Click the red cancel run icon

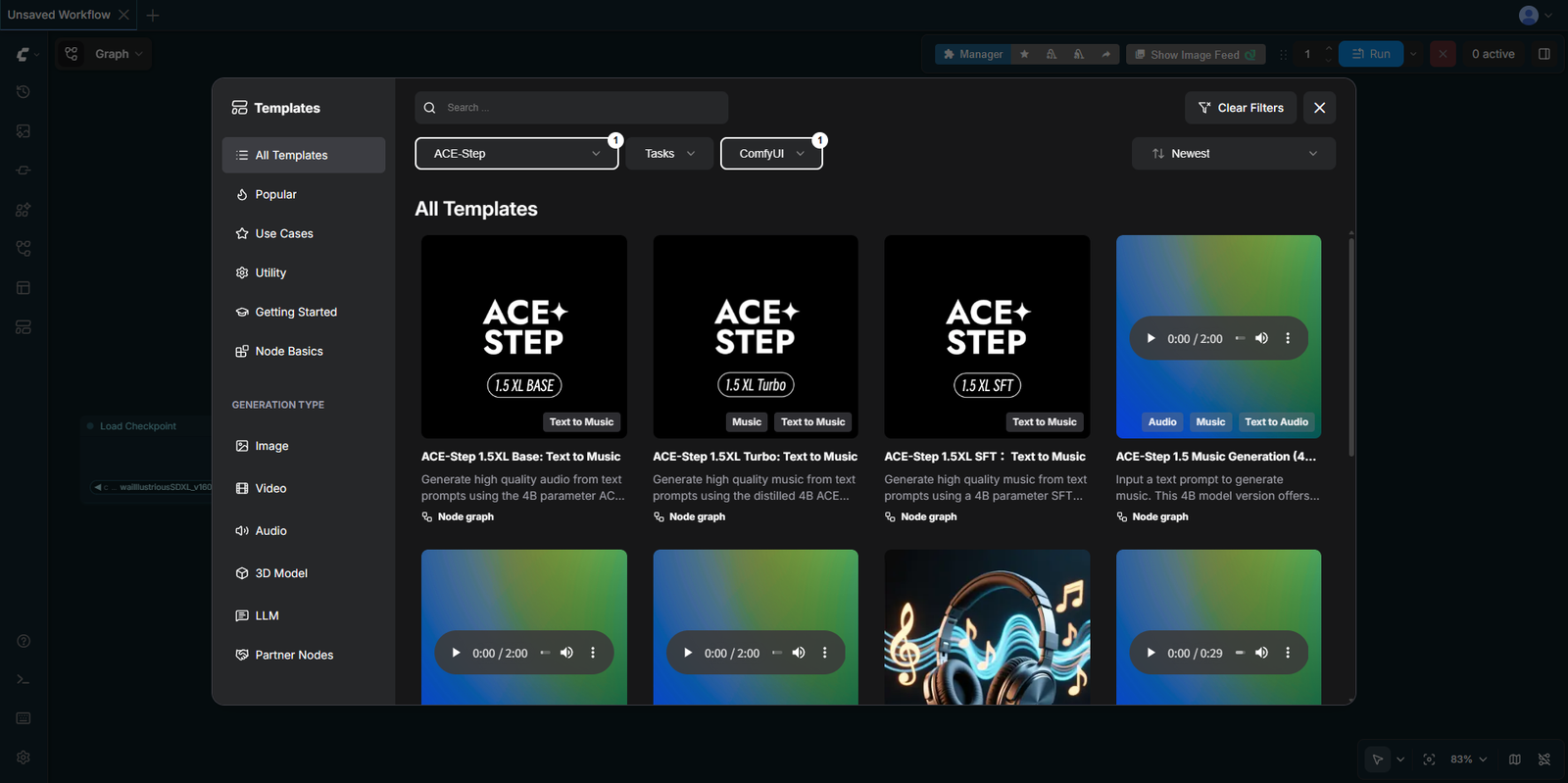pos(1443,54)
